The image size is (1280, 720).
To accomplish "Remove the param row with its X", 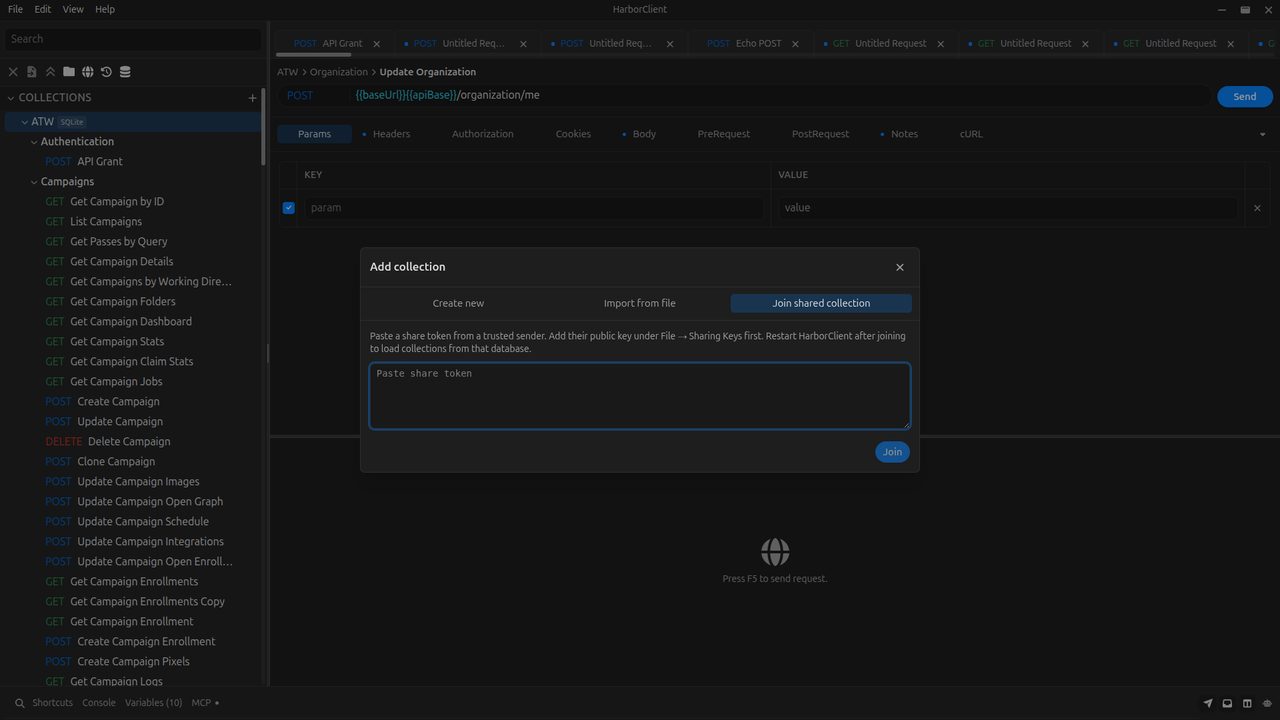I will [1257, 208].
